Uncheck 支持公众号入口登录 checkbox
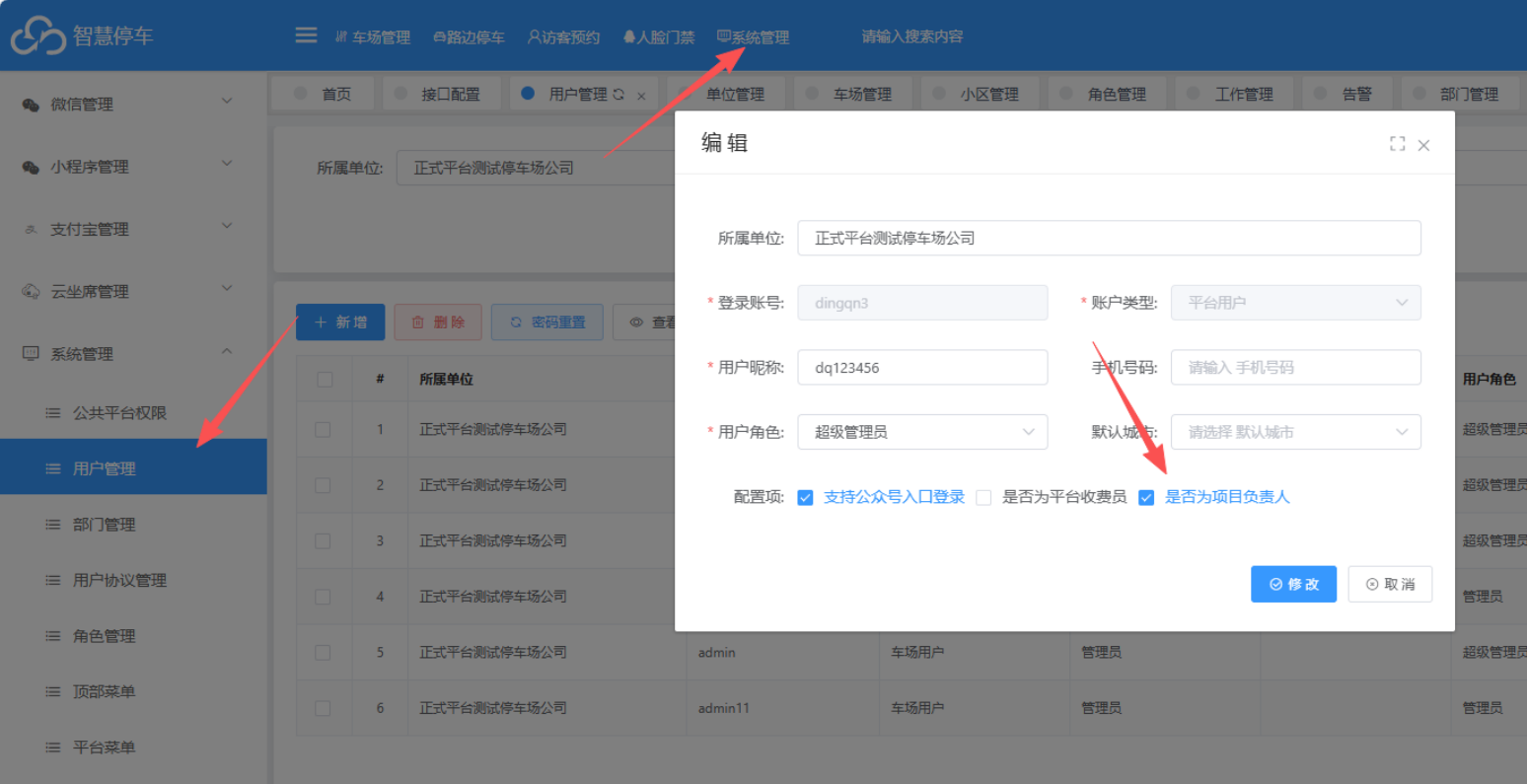 (x=806, y=497)
